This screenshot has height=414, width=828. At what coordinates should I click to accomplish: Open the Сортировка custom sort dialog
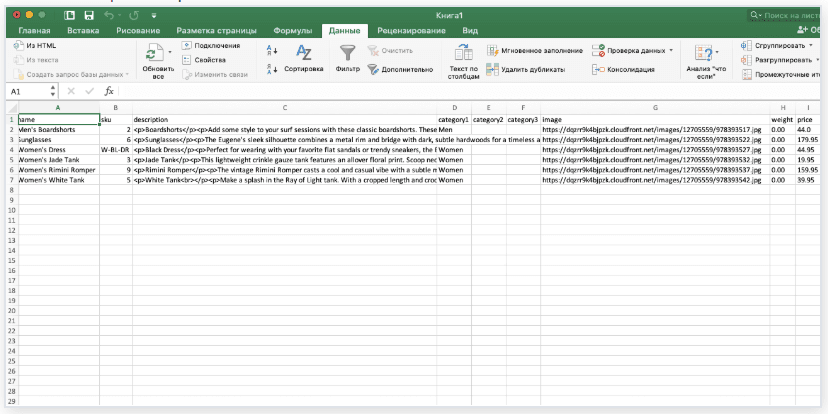click(x=304, y=59)
